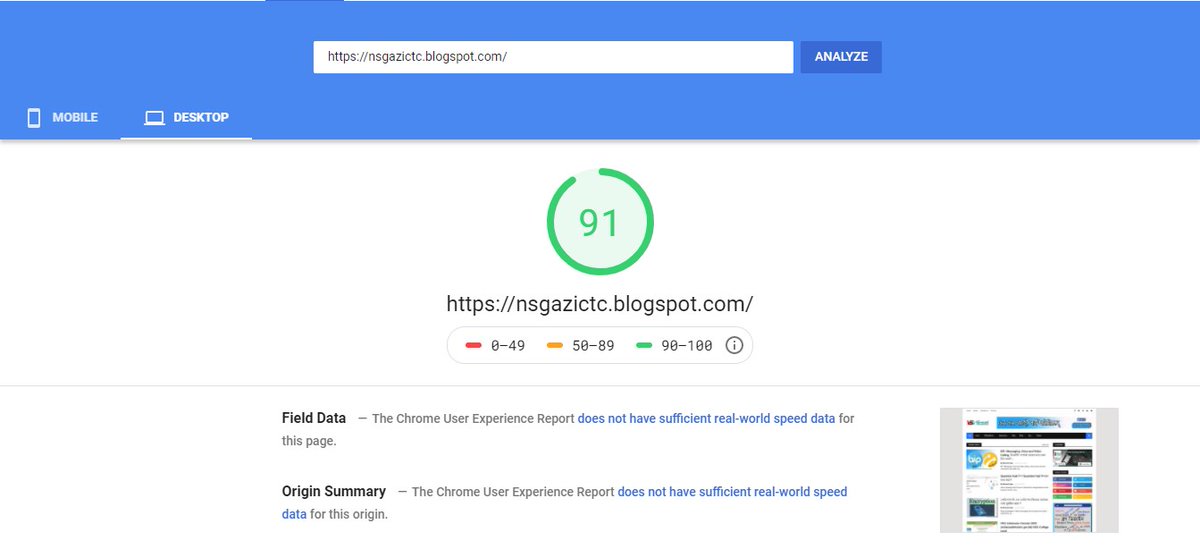Click the mobile phone icon
The image size is (1200, 549).
tap(34, 118)
